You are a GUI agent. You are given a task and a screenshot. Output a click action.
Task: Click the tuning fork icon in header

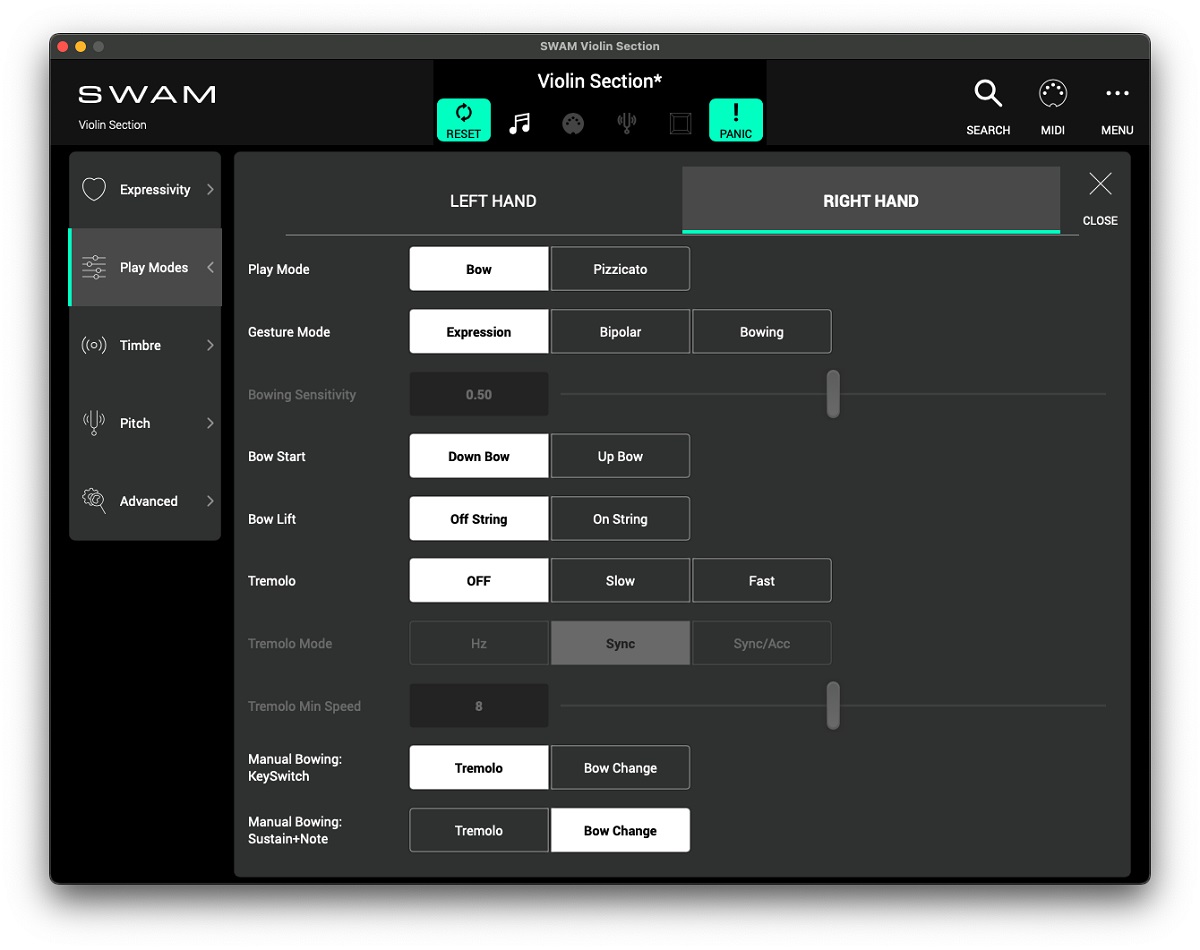(x=627, y=123)
